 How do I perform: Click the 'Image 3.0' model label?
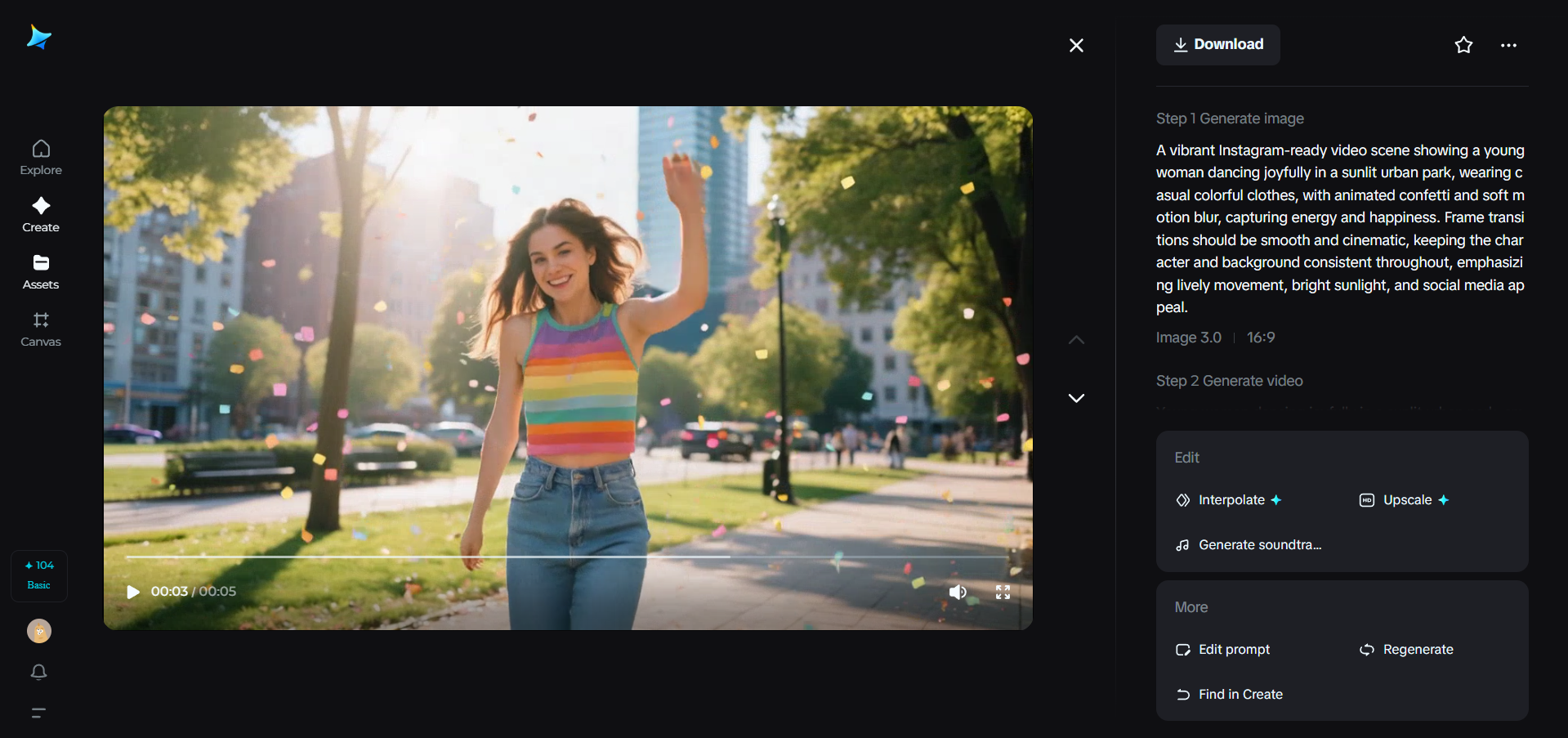click(x=1189, y=338)
